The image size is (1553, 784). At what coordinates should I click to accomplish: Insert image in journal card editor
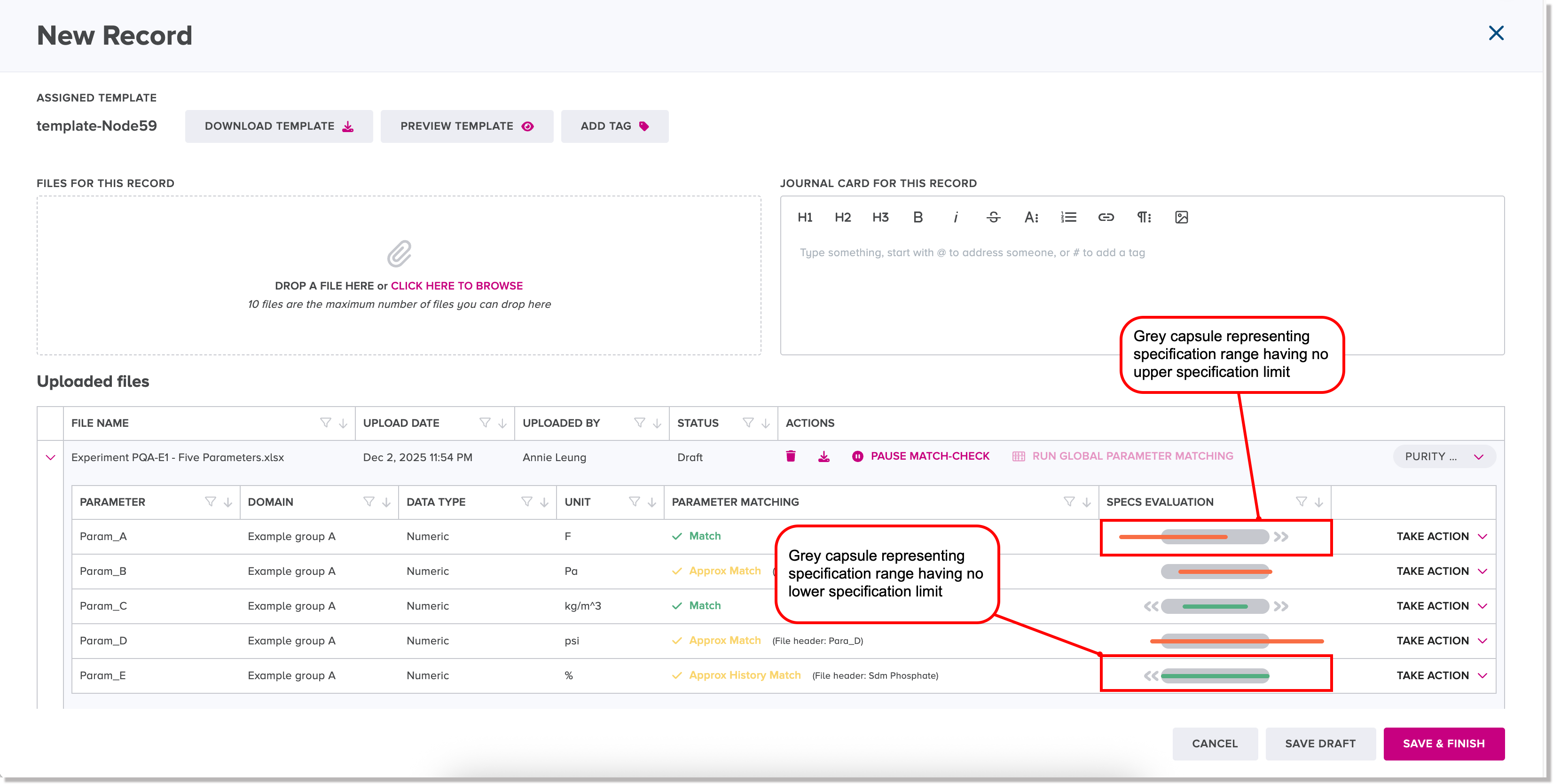1181,217
